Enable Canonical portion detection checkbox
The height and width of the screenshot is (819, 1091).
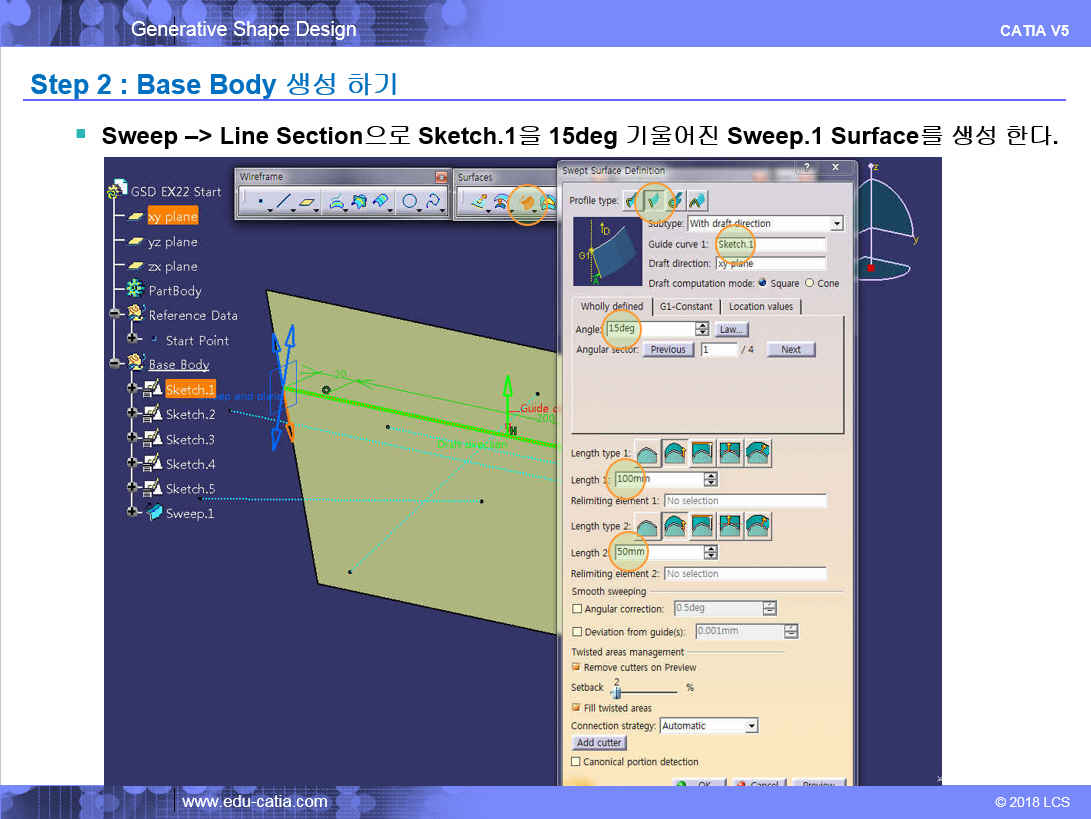tap(576, 762)
